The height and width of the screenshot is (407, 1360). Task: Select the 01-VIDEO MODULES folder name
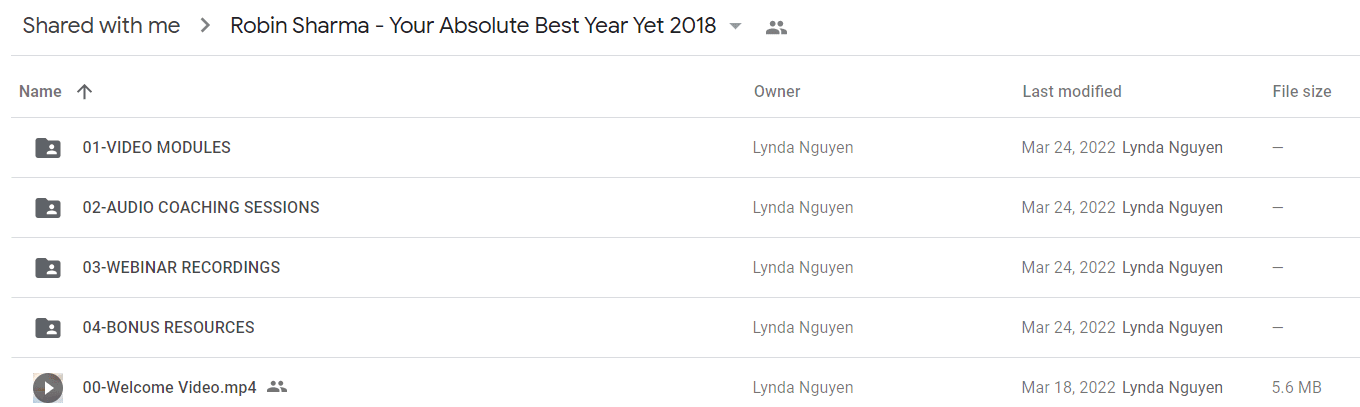click(x=156, y=148)
